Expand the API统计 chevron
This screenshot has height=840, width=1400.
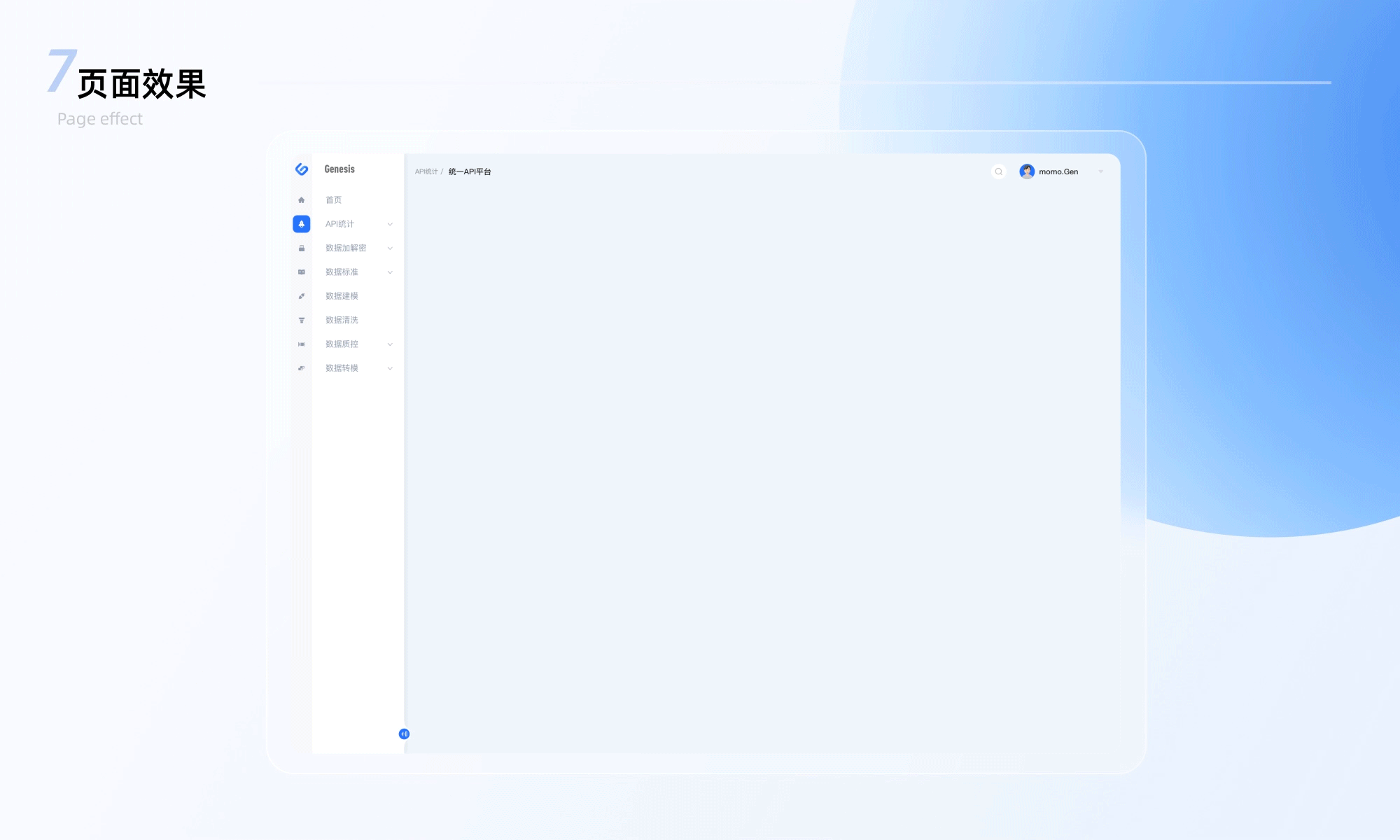[x=390, y=225]
